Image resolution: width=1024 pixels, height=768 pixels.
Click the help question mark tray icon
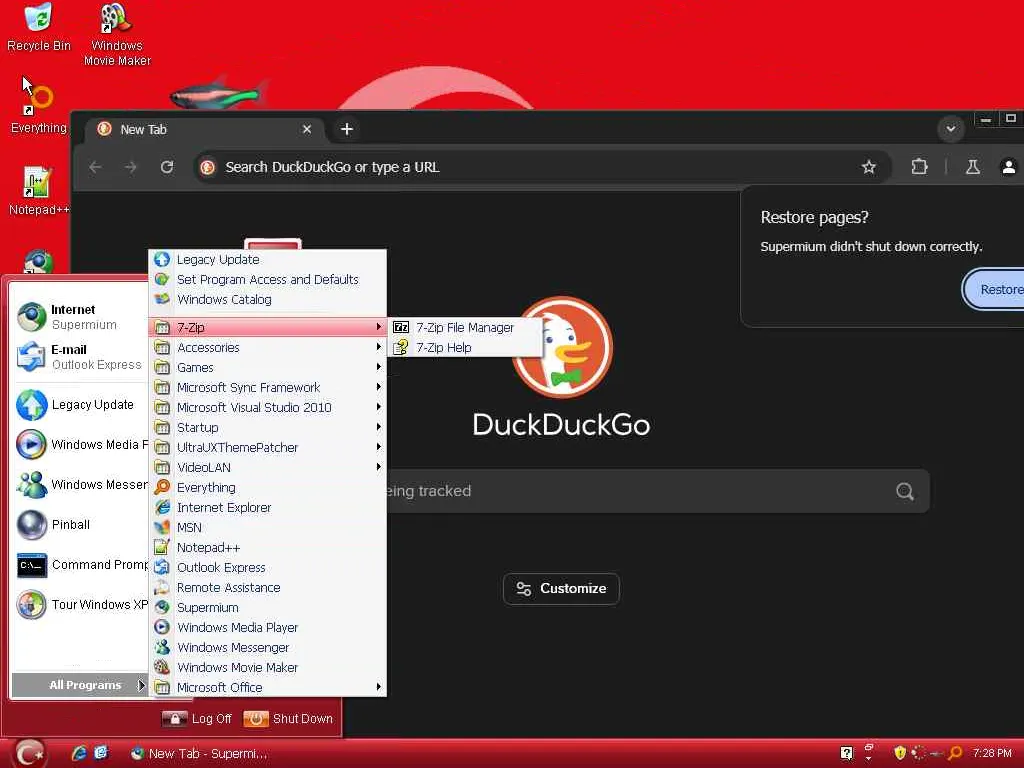[846, 753]
